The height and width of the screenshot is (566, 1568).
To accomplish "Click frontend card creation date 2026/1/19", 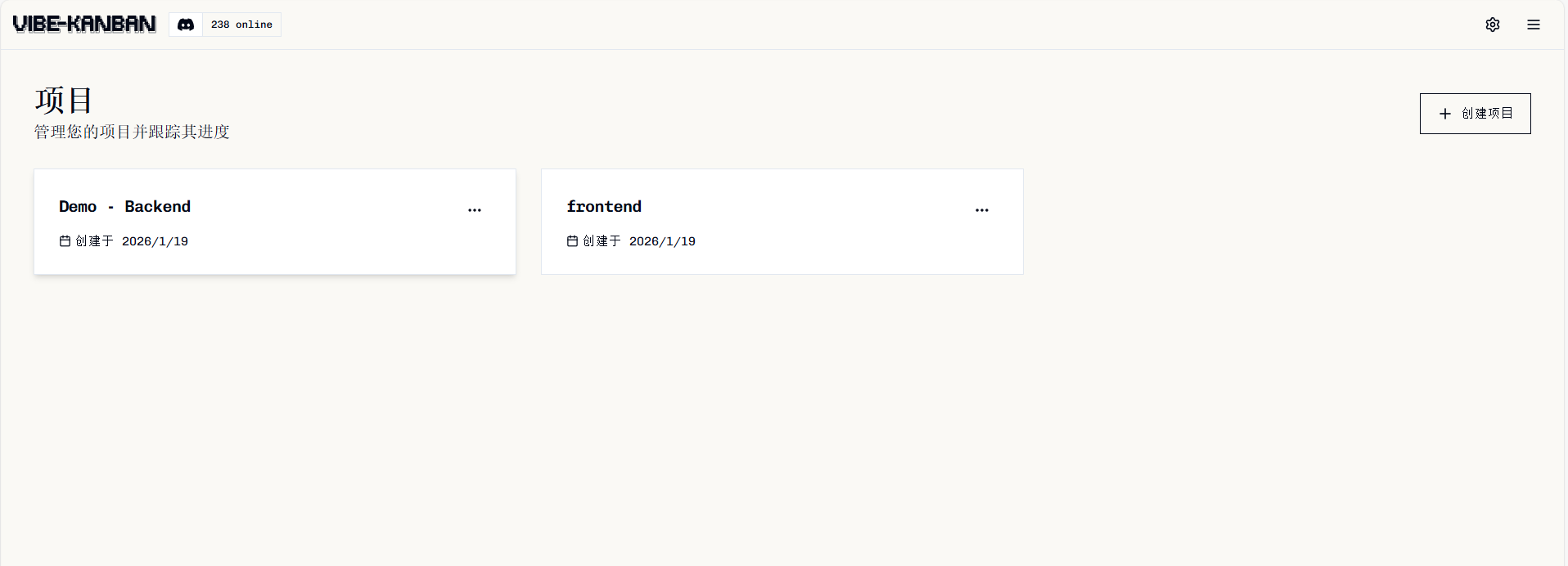I will (x=662, y=241).
